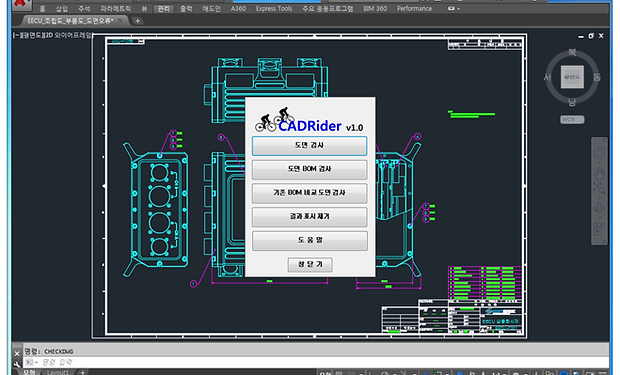Switch to the 파라메트릭 ribbon tab
This screenshot has height=375, width=620.
pyautogui.click(x=115, y=8)
